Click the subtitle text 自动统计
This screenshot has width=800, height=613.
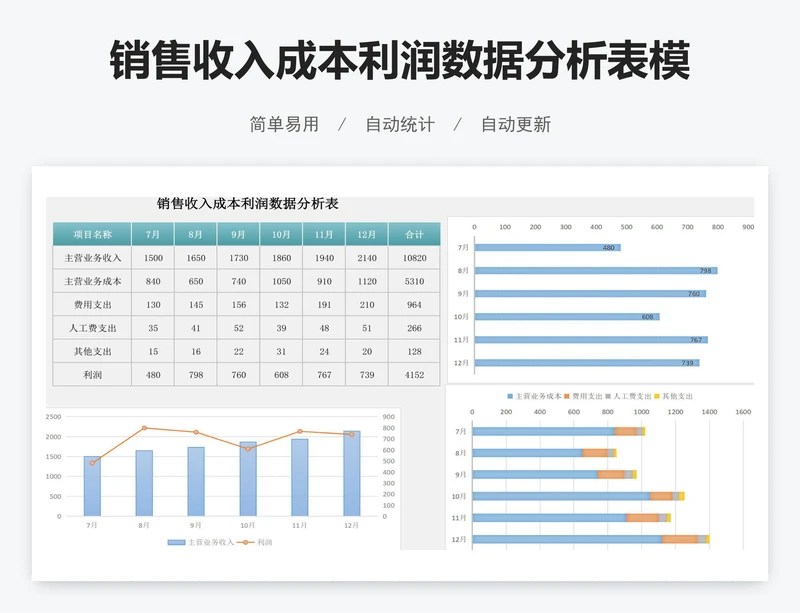[400, 125]
